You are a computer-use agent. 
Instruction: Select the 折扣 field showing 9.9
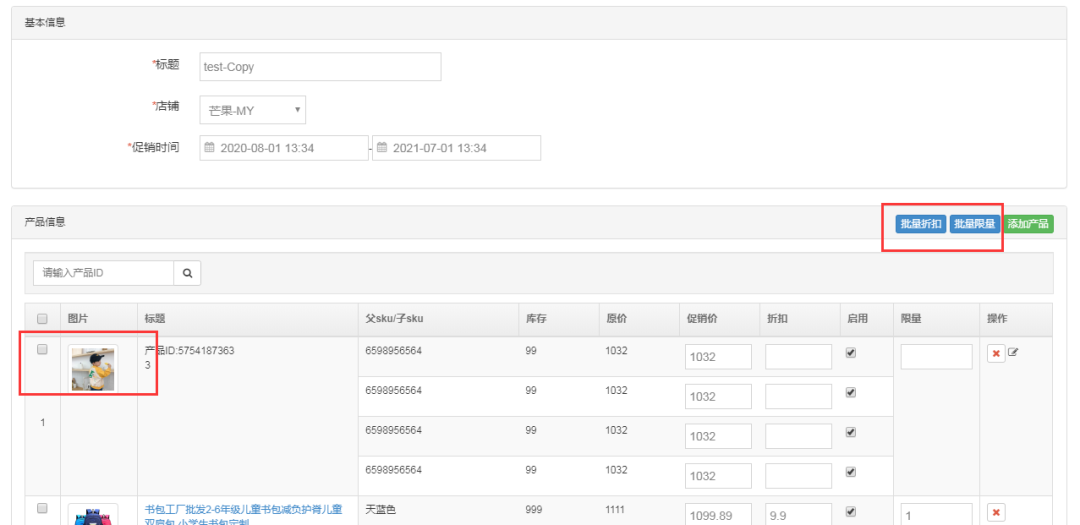[798, 515]
